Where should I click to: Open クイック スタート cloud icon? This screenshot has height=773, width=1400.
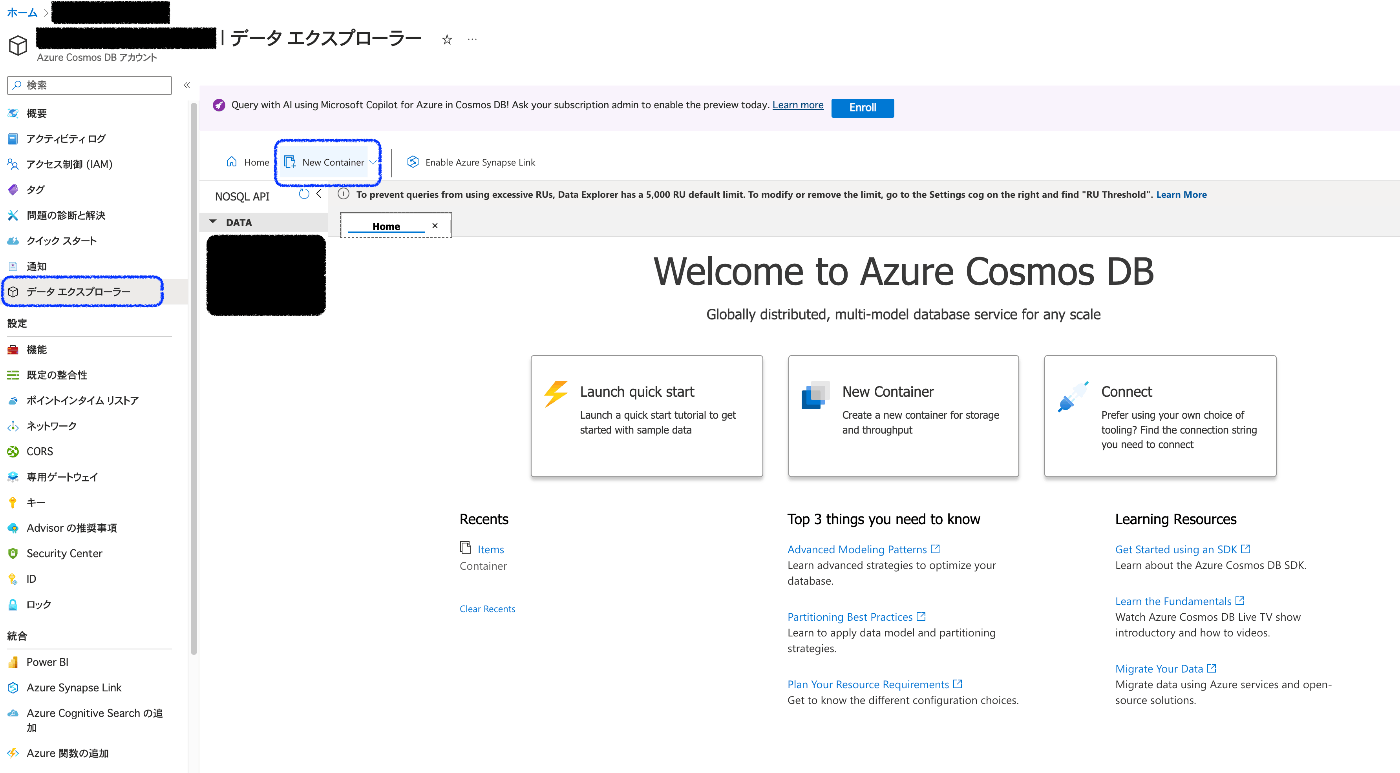pyautogui.click(x=13, y=241)
